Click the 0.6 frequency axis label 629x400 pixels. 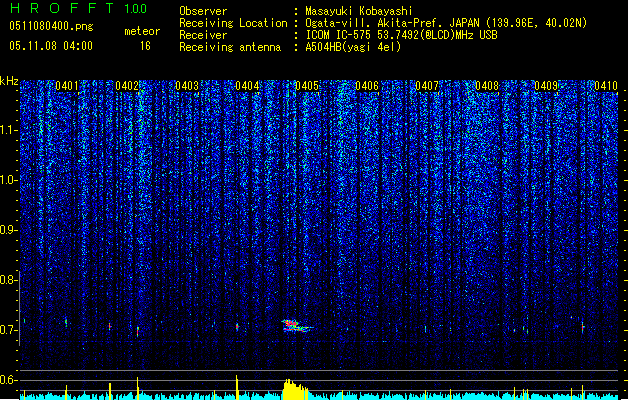click(x=8, y=380)
